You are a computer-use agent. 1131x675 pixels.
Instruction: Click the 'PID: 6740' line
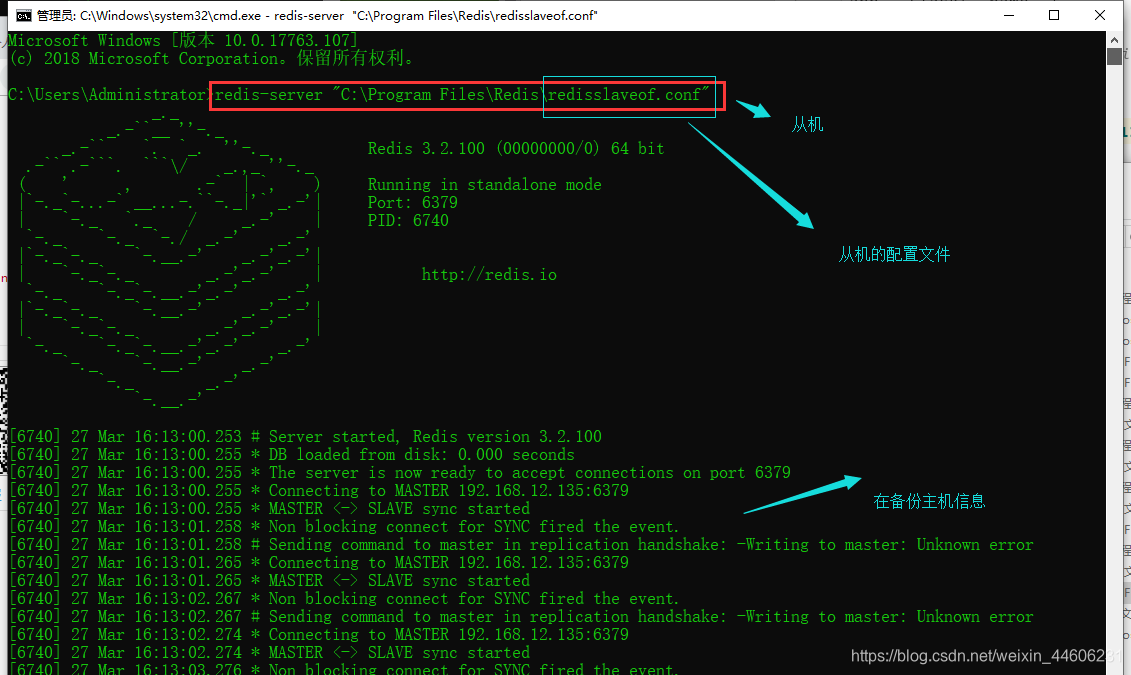click(408, 221)
